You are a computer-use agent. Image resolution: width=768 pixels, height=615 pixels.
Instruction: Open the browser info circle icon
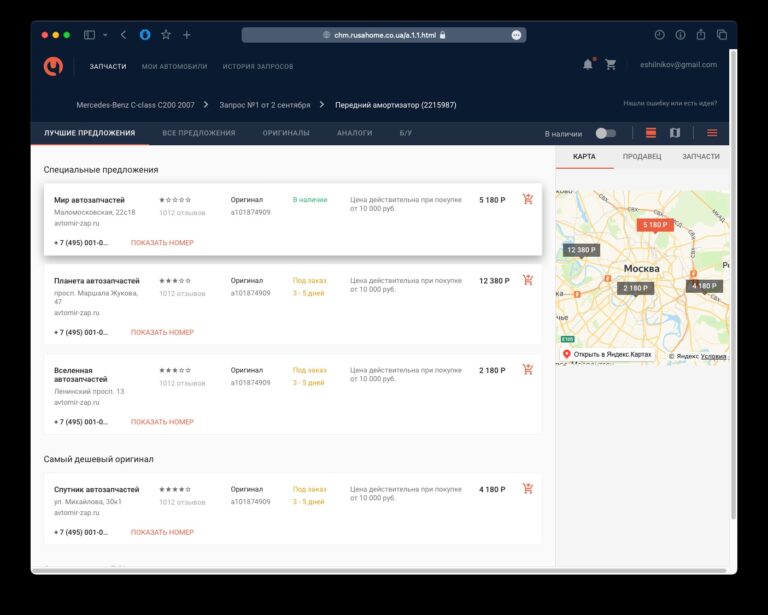(680, 35)
